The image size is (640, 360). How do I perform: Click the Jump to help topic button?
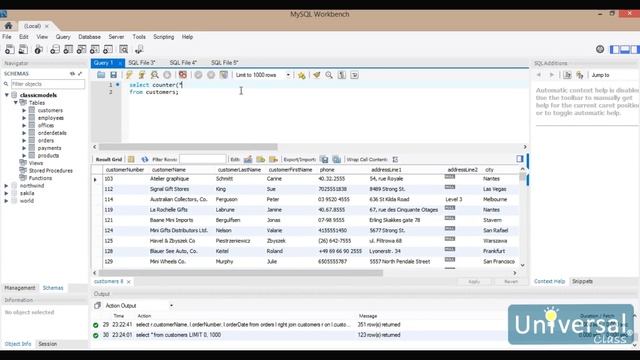tap(600, 75)
